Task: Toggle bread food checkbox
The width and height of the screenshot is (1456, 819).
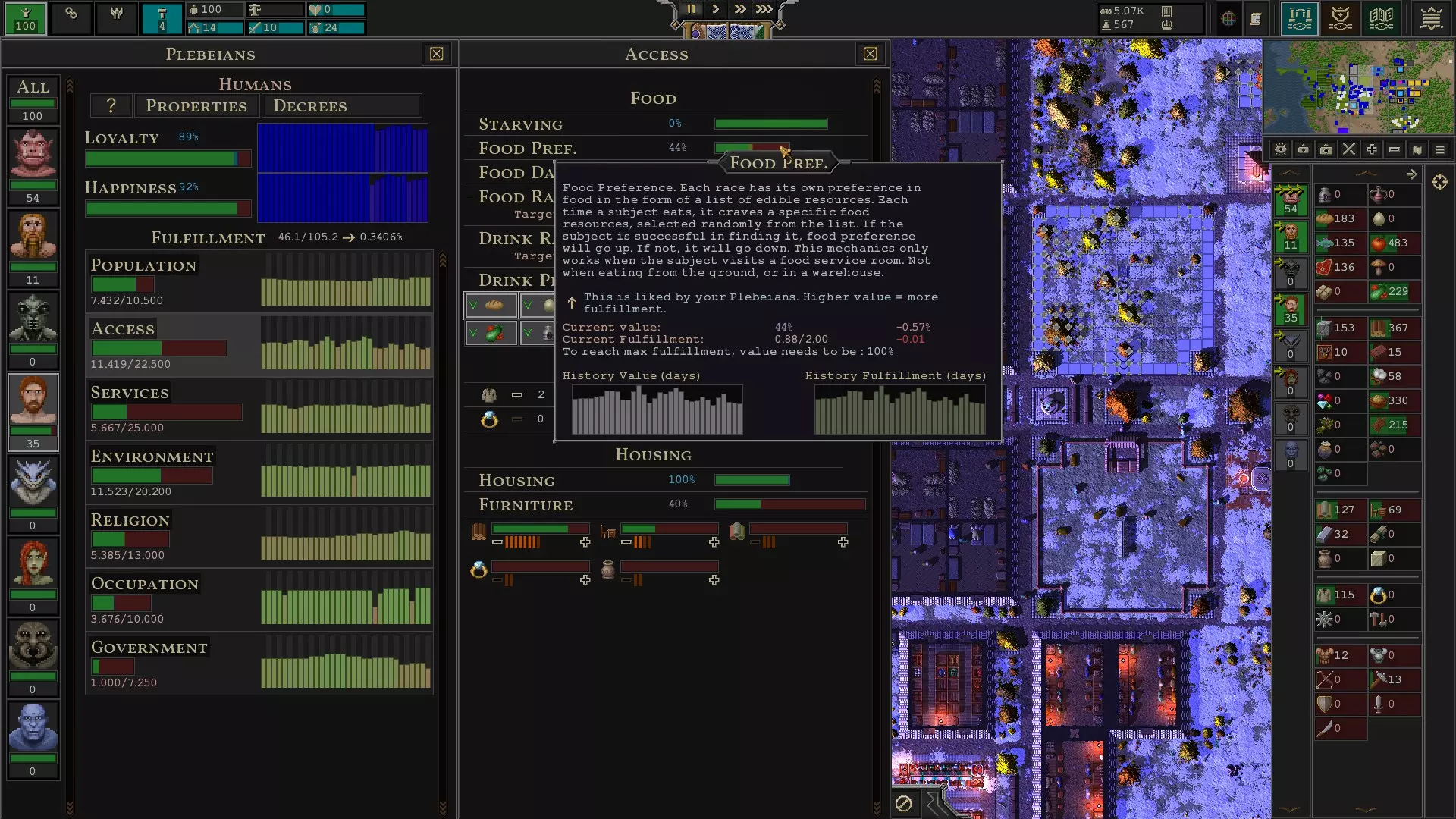Action: tap(491, 306)
